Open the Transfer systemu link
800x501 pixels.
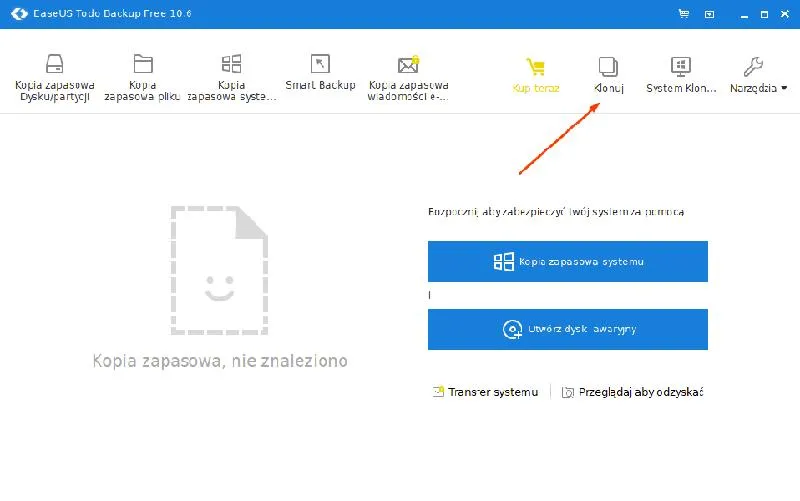(485, 392)
